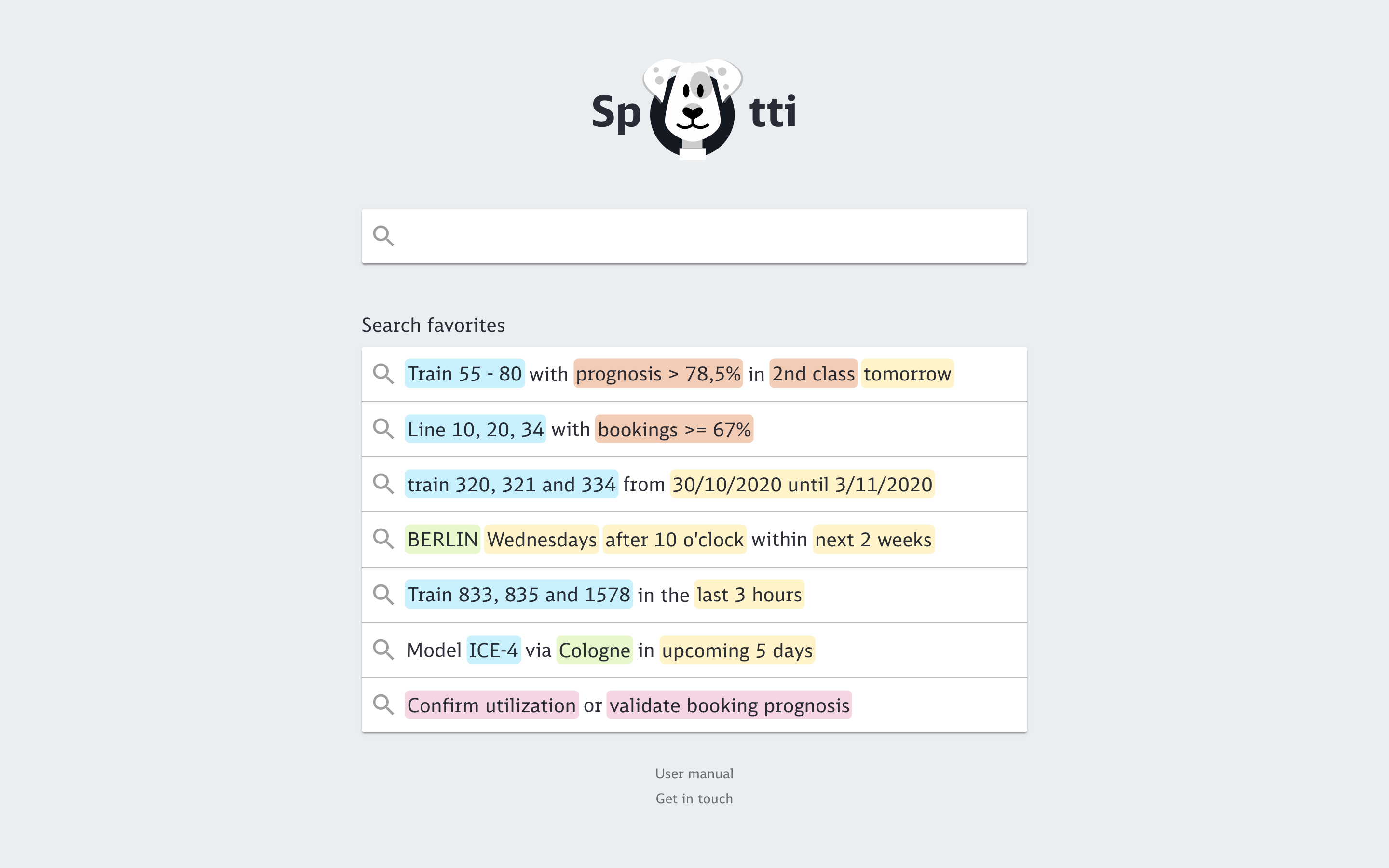This screenshot has height=868, width=1389.
Task: Click the Spotti dog logo
Action: [x=694, y=109]
